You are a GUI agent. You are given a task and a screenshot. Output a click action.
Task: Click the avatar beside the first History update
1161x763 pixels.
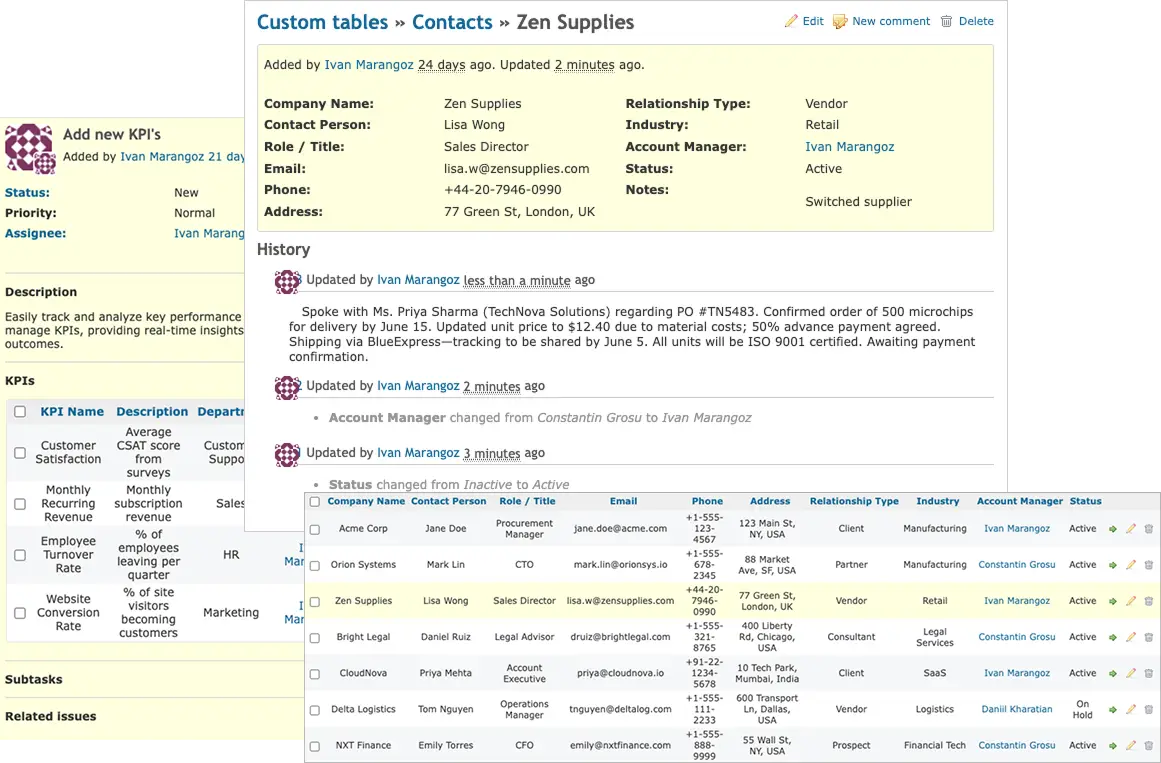tap(287, 282)
